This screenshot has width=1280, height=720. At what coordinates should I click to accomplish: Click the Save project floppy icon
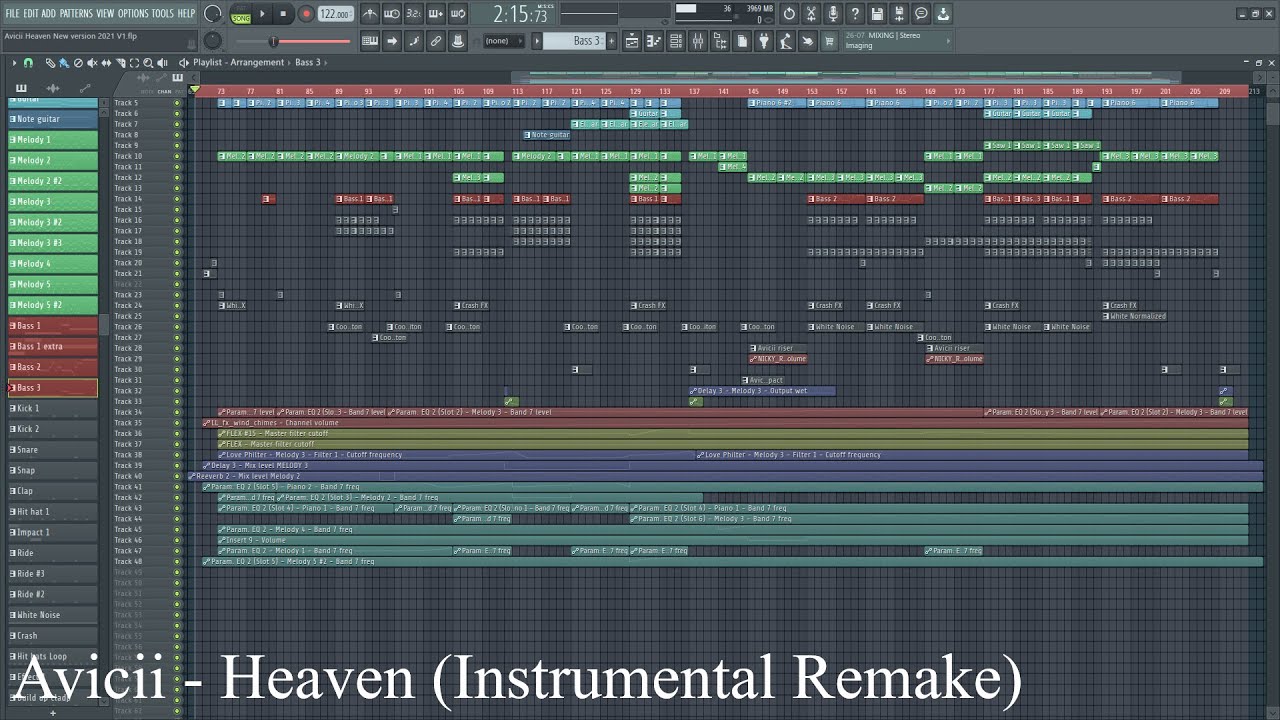(877, 14)
